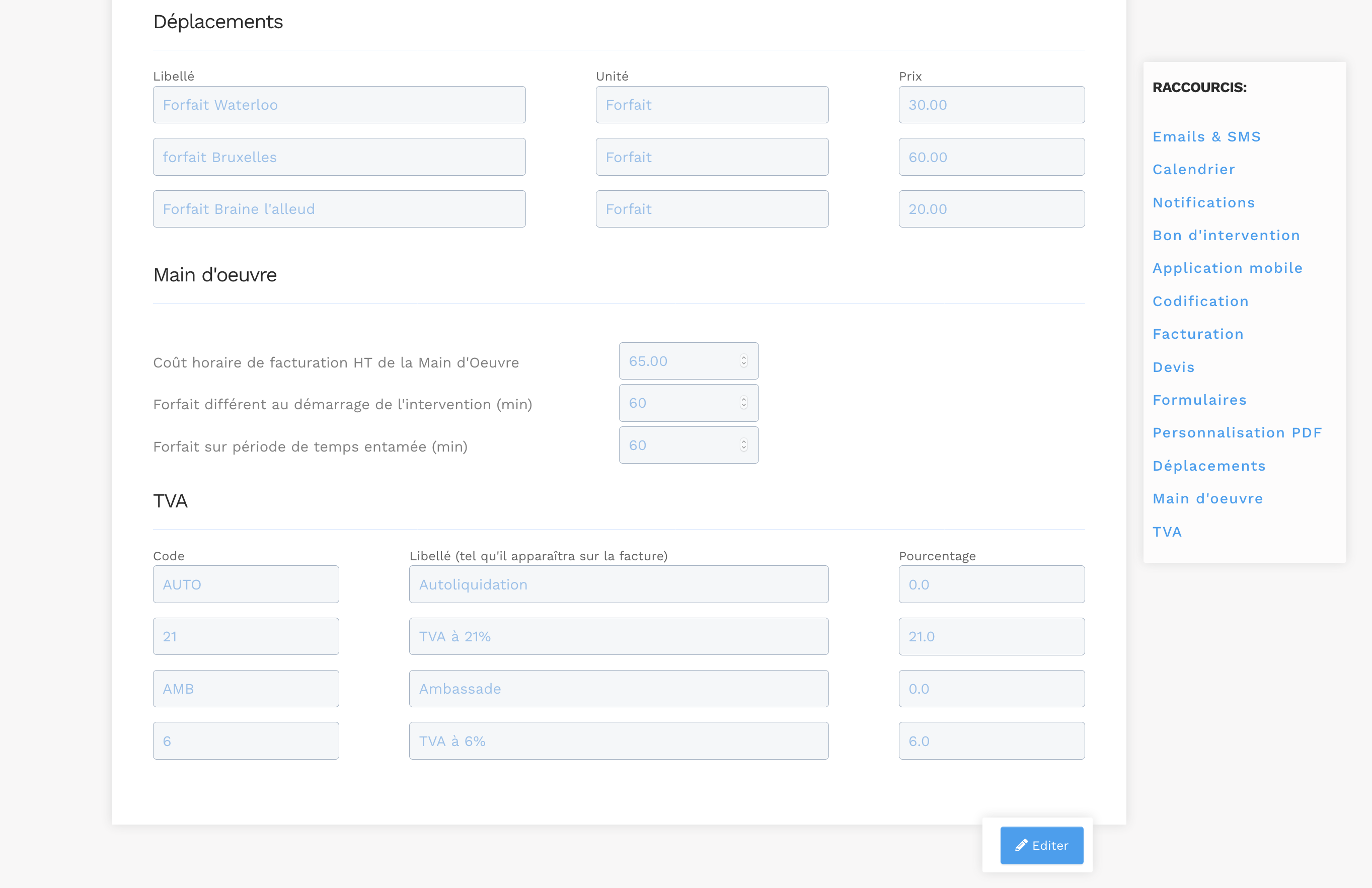Image resolution: width=1372 pixels, height=888 pixels.
Task: Click the TVA à 6% percentage field
Action: (991, 741)
